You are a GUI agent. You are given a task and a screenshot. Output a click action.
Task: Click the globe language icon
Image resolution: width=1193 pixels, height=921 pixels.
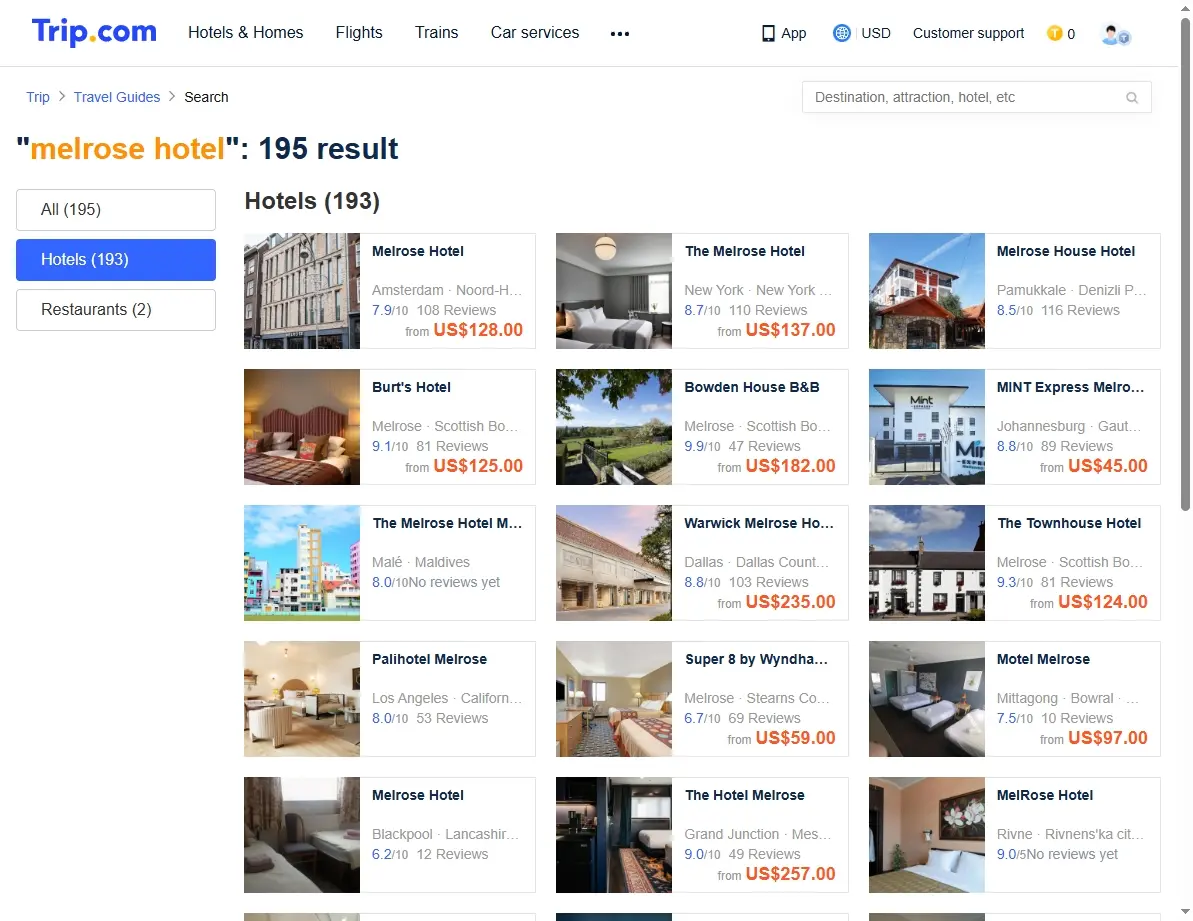pos(841,33)
